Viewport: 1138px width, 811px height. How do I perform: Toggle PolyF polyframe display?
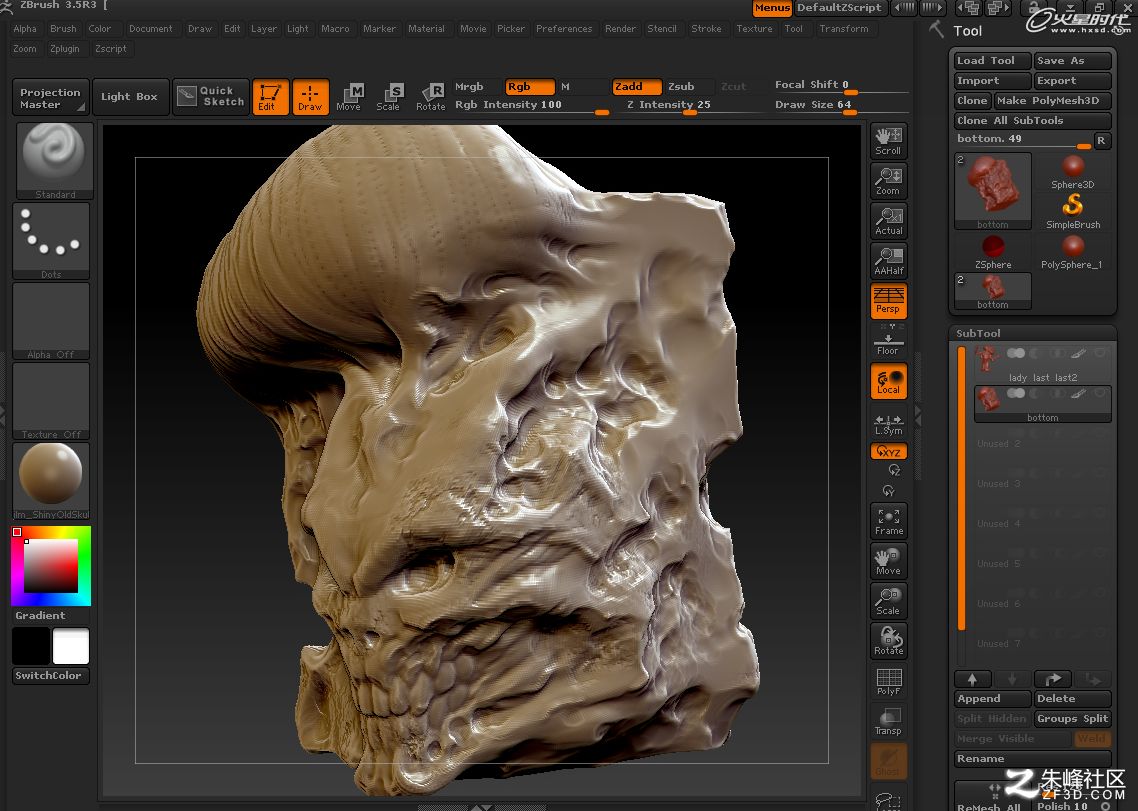888,681
